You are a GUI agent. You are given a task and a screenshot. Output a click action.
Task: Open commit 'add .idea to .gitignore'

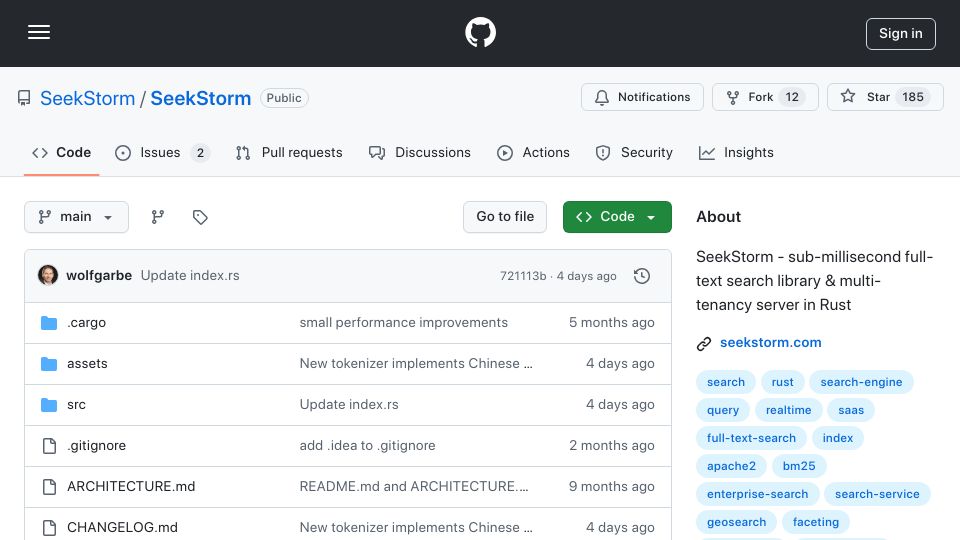point(367,446)
